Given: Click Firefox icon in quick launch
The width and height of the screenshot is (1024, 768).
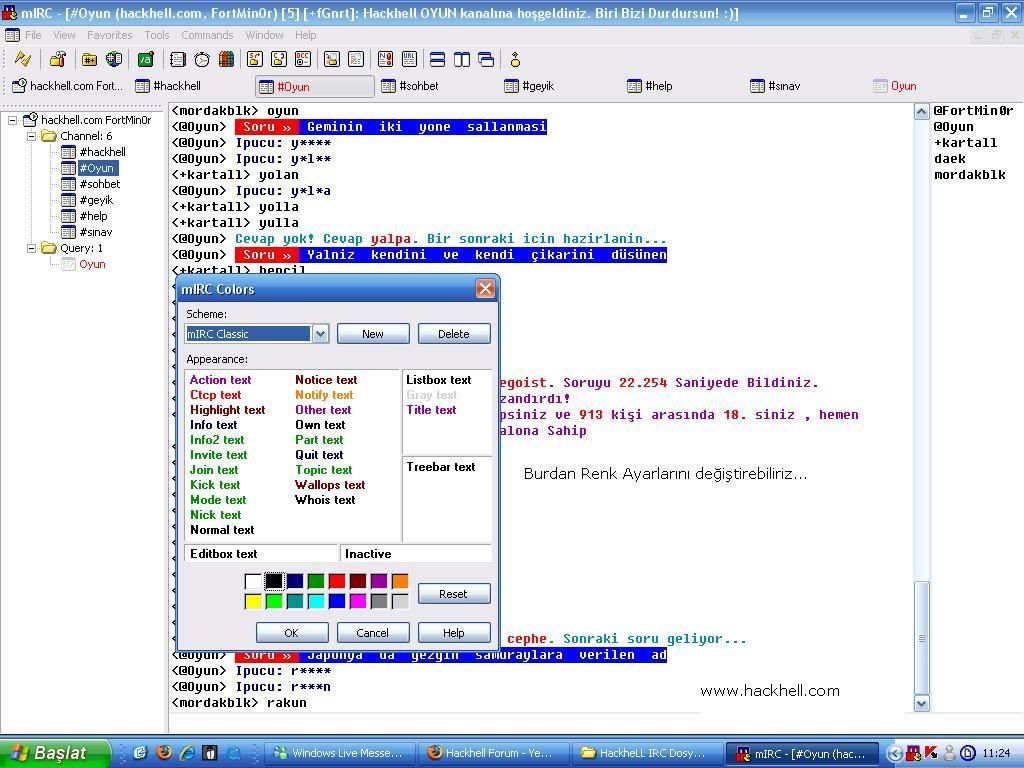Looking at the screenshot, I should pyautogui.click(x=163, y=752).
